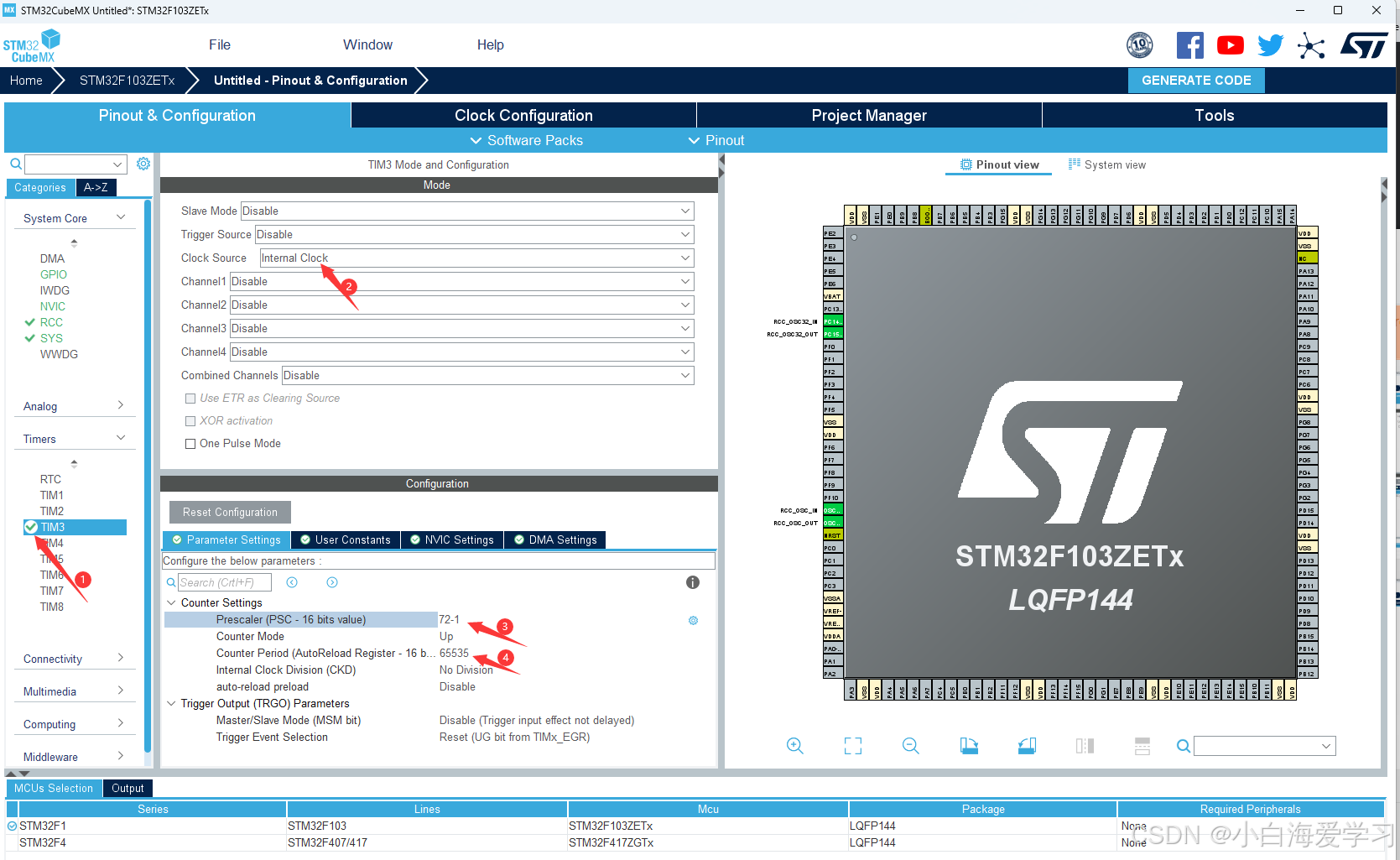Select the STM32F1 series row indicator
This screenshot has width=1400, height=860.
click(x=13, y=826)
